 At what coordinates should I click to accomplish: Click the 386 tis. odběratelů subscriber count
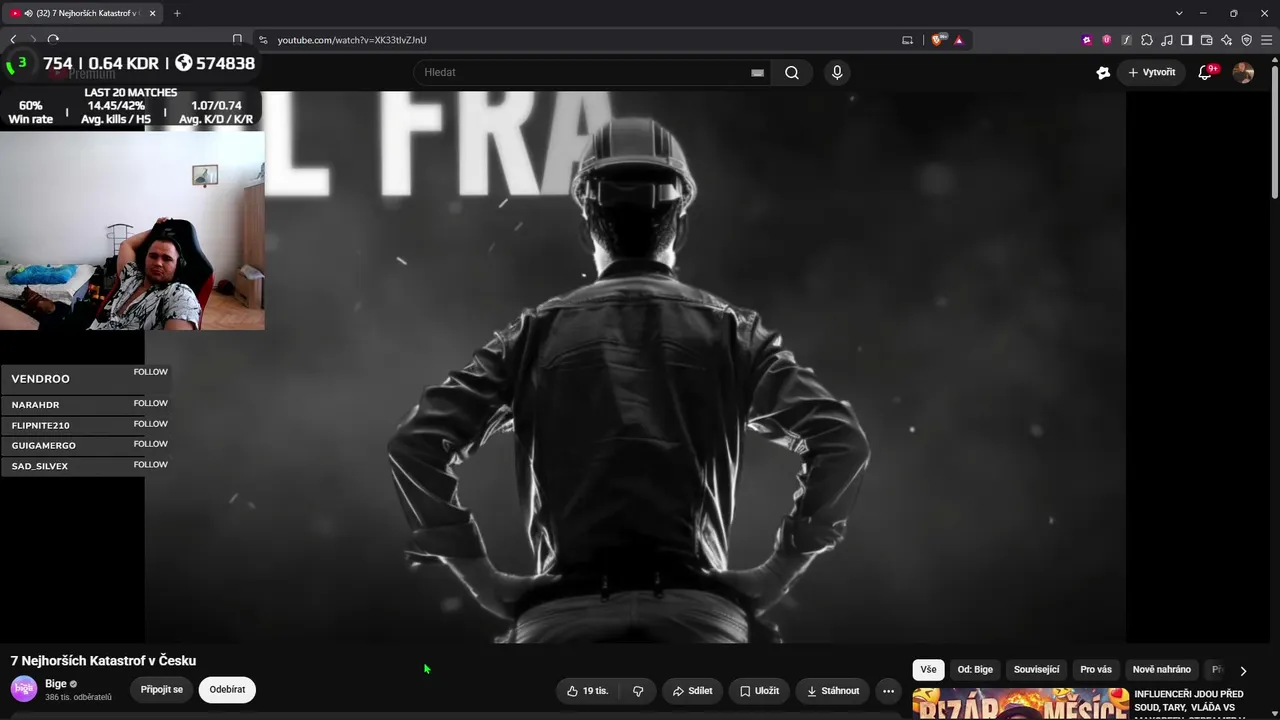click(78, 697)
